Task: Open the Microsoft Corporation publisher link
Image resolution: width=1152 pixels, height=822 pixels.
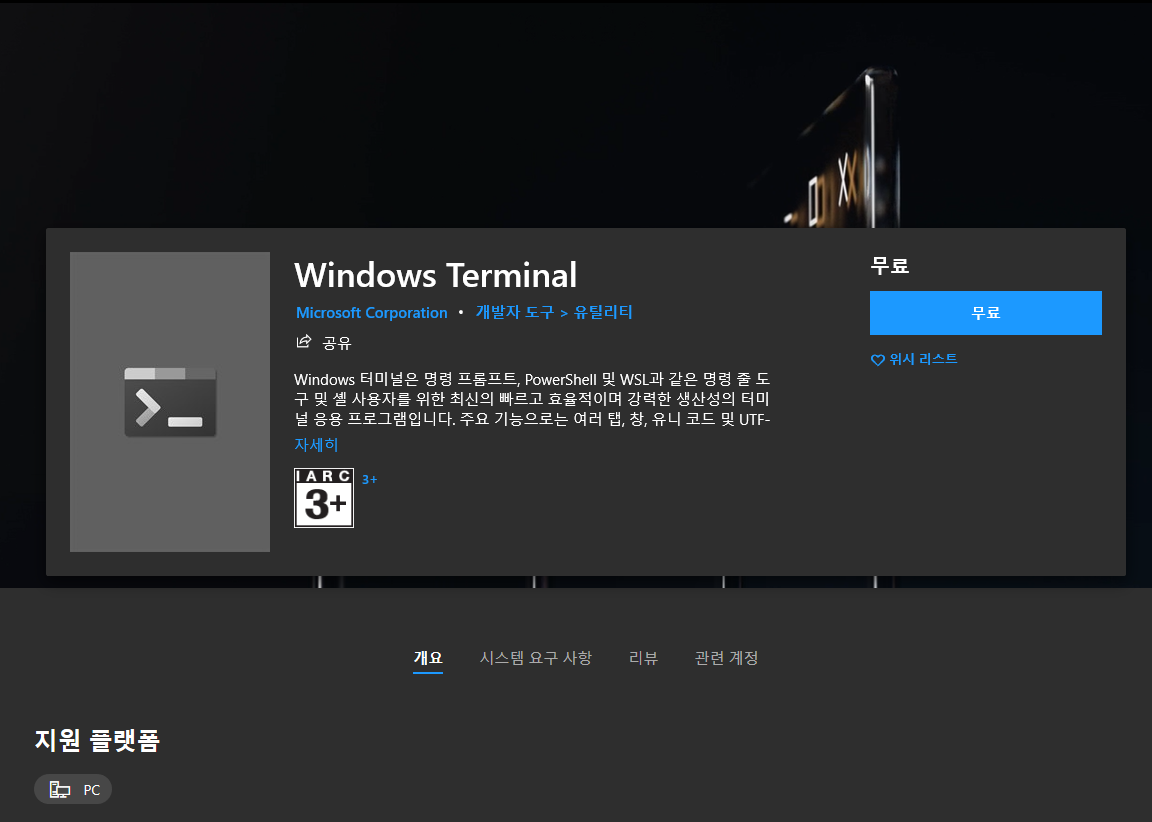Action: pos(372,313)
